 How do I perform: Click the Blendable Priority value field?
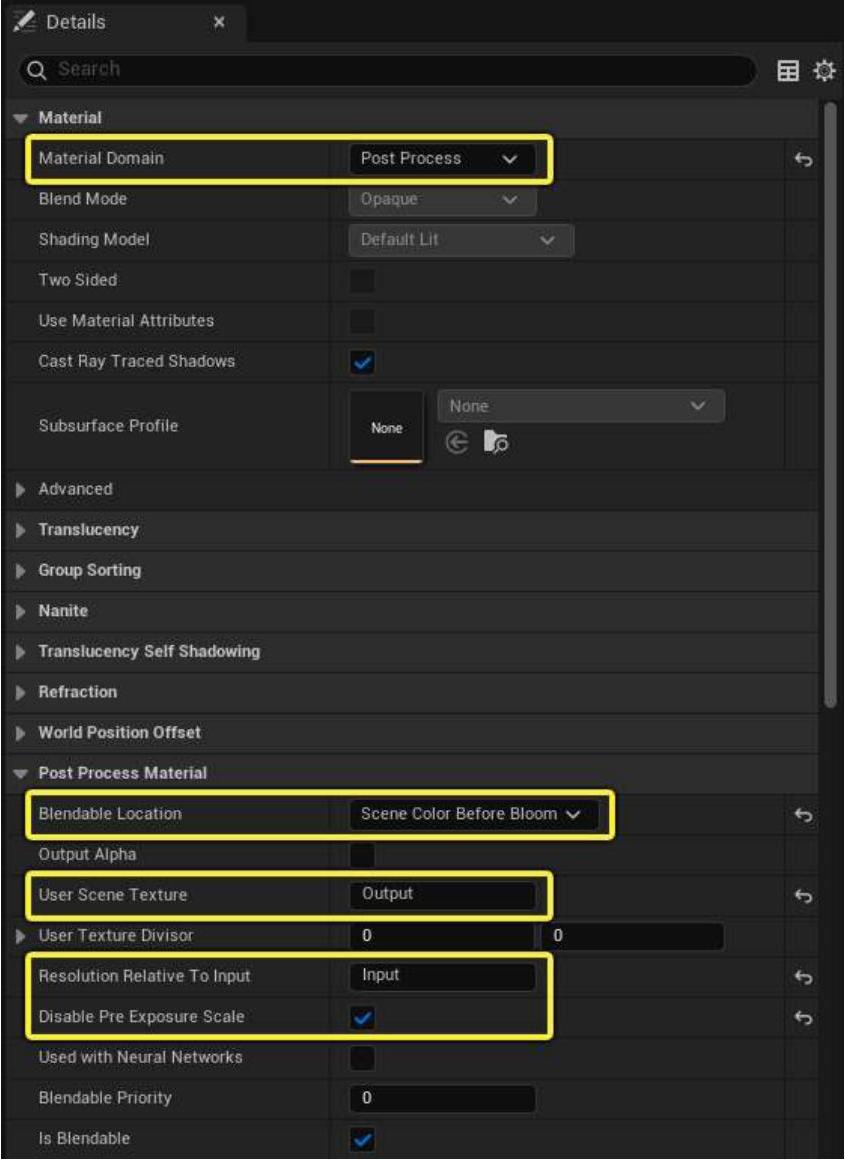442,1098
